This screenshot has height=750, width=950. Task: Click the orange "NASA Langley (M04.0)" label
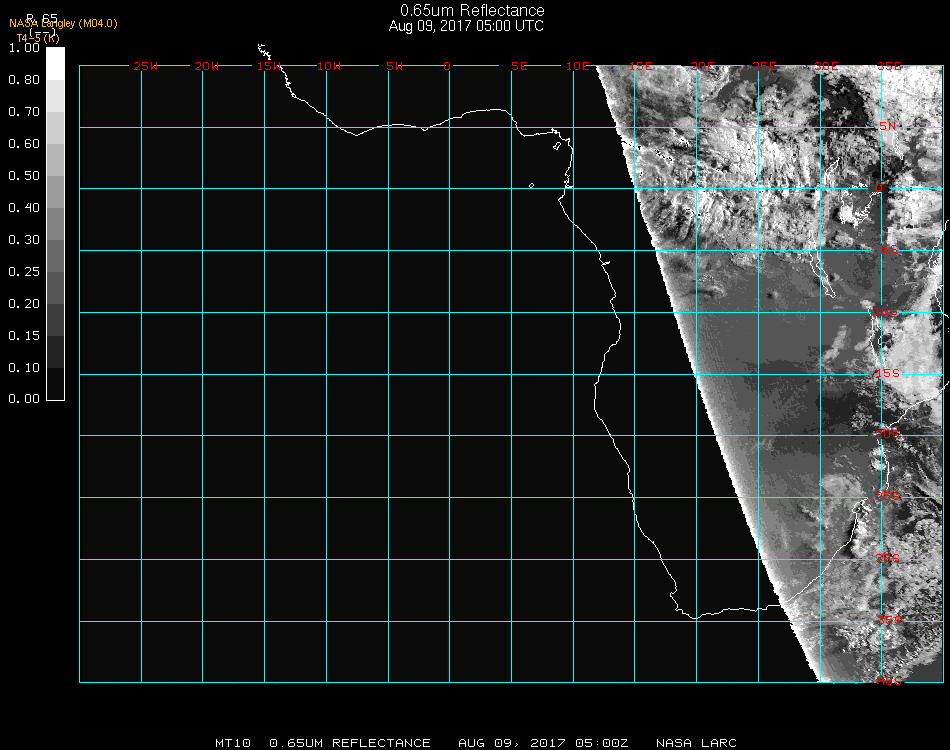point(63,23)
